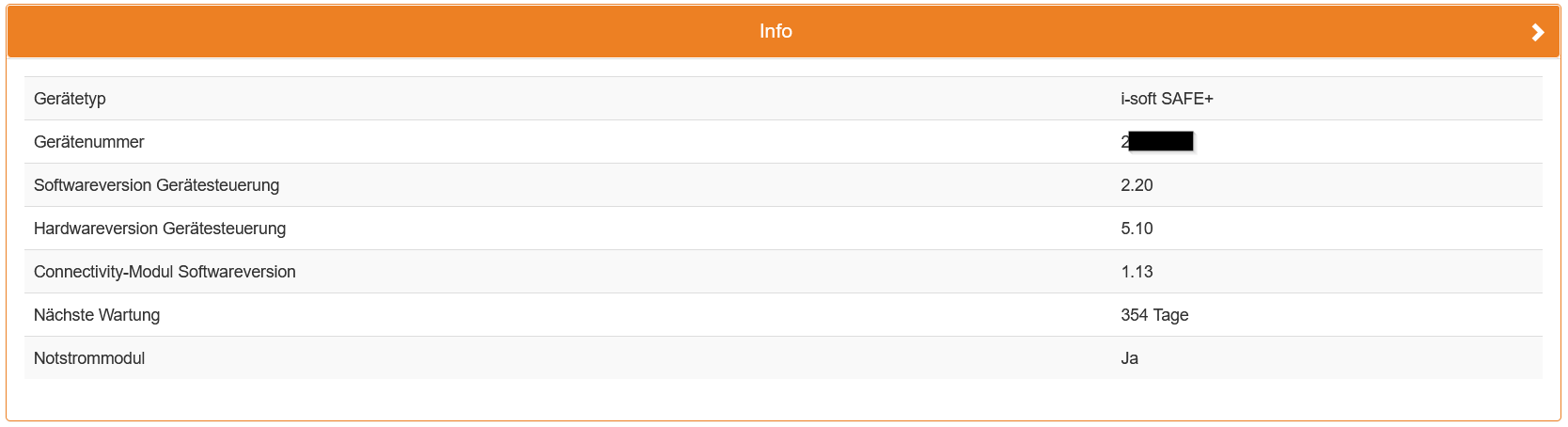
Task: Click the empty white area below Notstrommodul row
Action: pyautogui.click(x=783, y=399)
